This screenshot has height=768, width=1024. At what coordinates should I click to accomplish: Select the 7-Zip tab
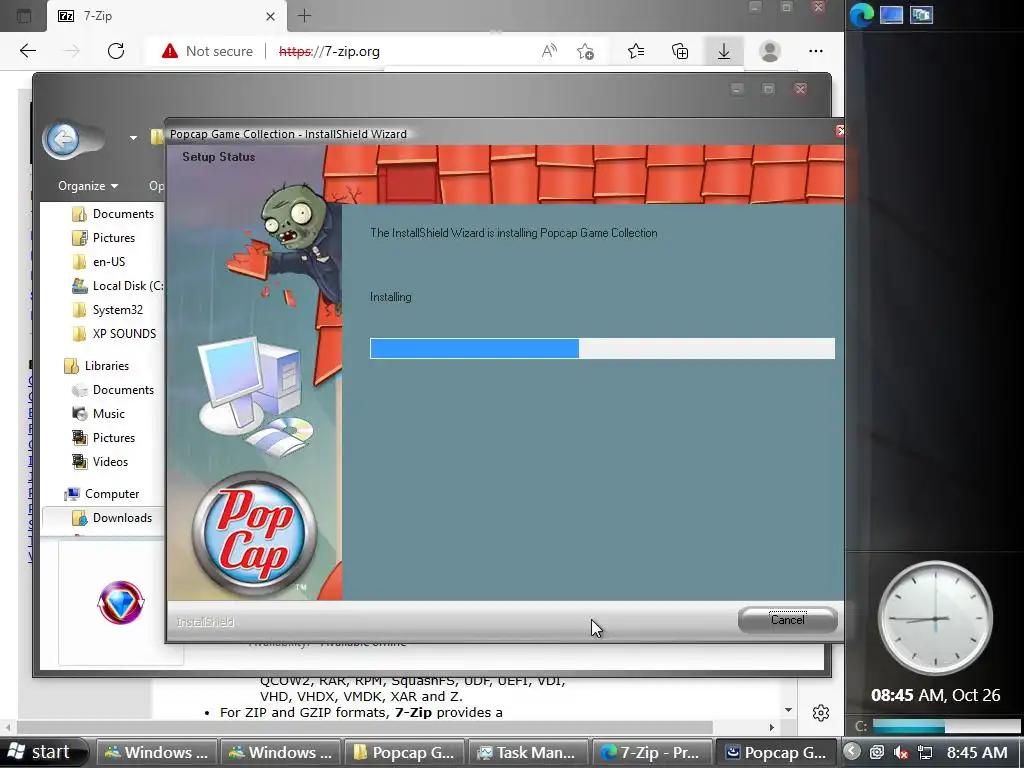pyautogui.click(x=167, y=16)
